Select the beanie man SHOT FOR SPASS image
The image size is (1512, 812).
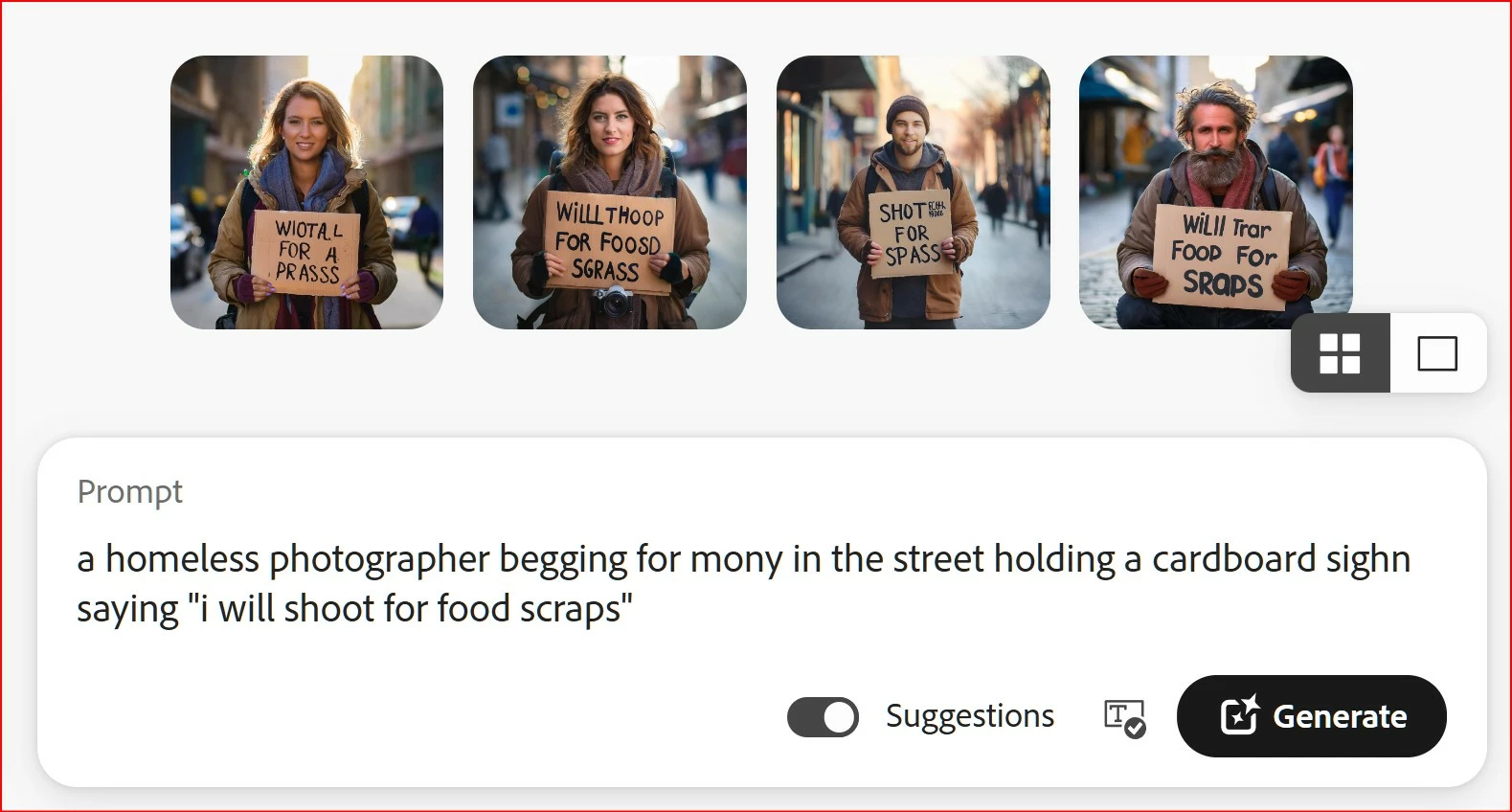tap(914, 192)
